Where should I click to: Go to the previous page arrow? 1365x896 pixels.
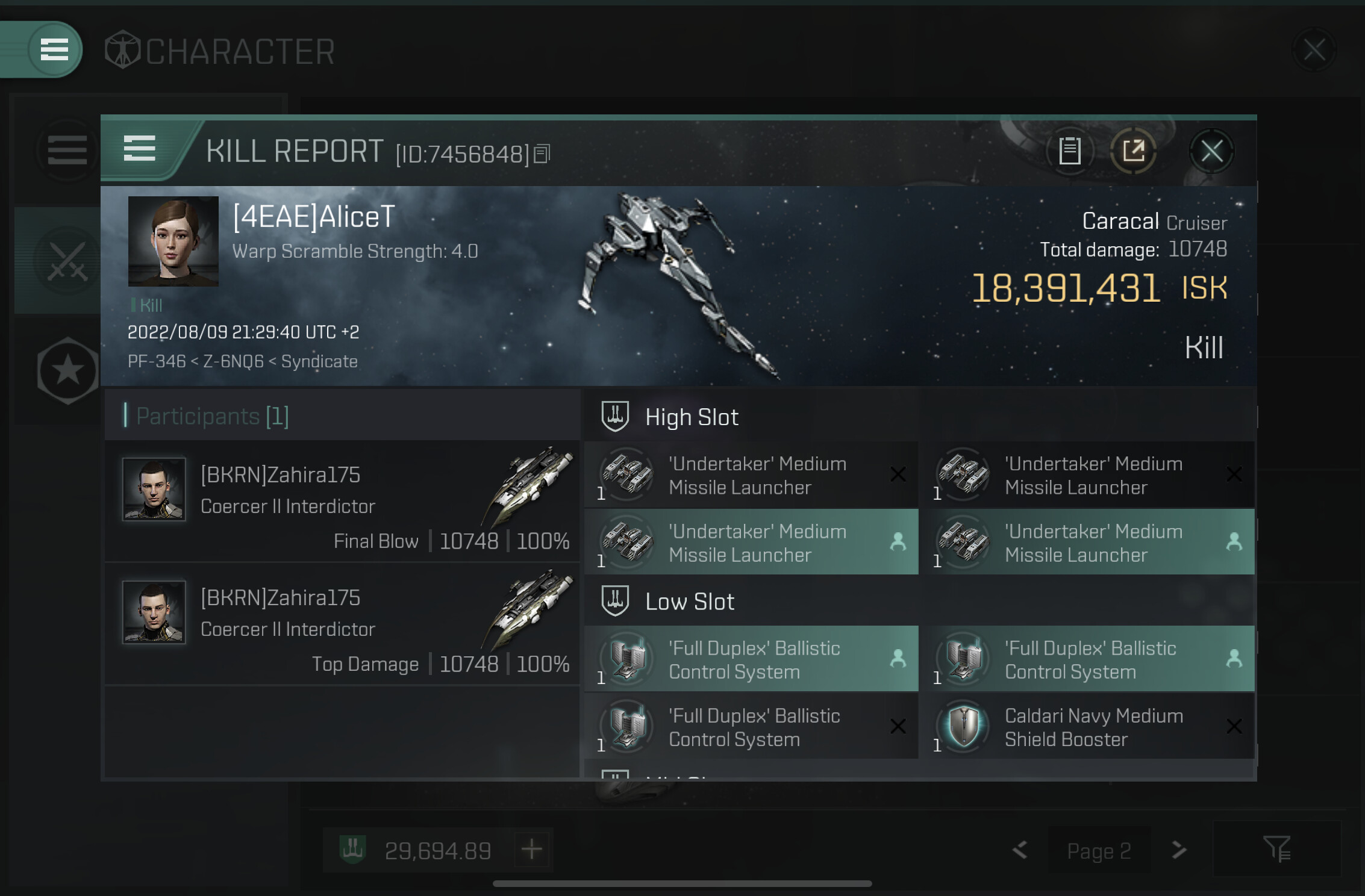click(x=1020, y=850)
